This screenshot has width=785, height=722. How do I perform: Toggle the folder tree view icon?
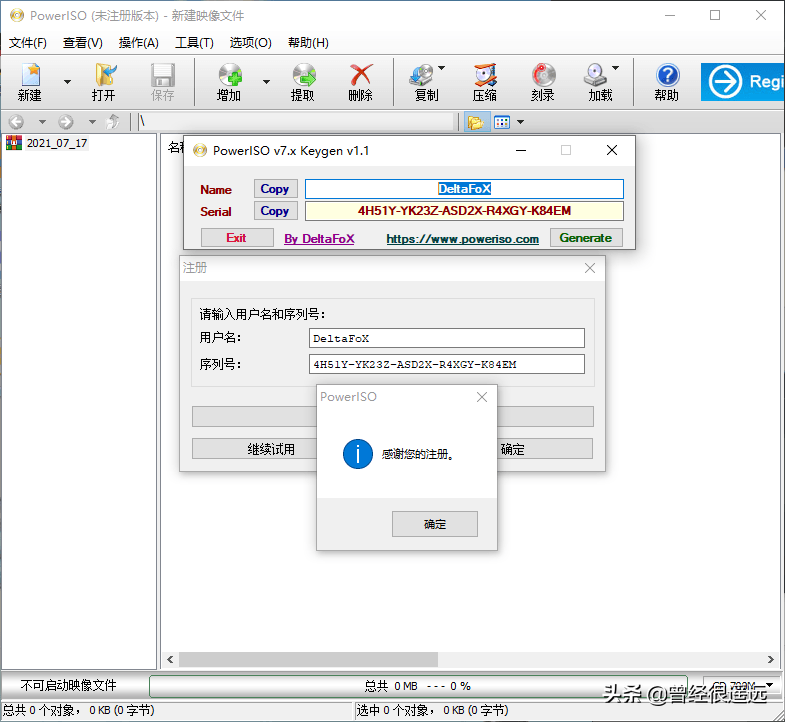476,122
